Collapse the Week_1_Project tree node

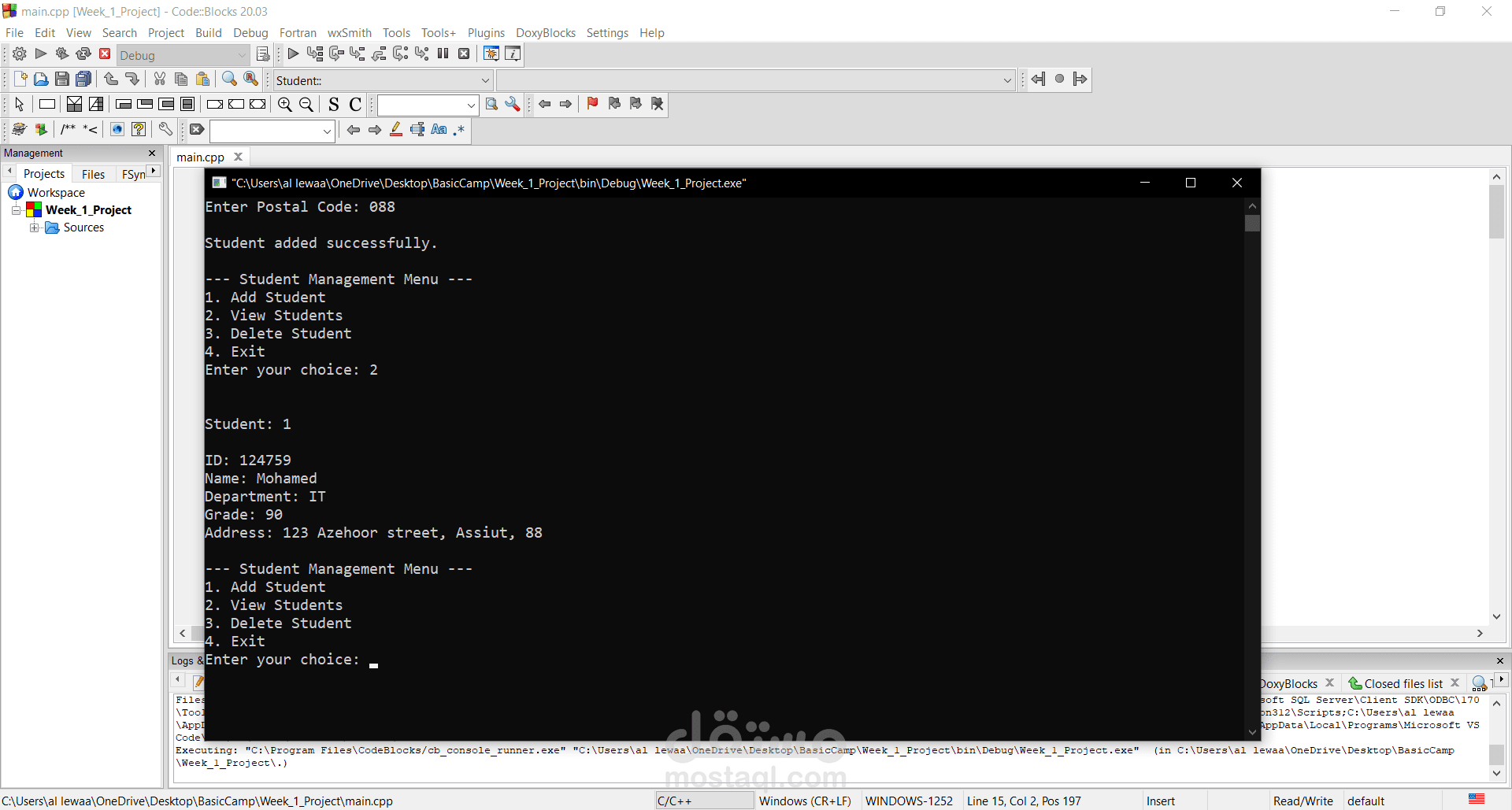point(16,210)
